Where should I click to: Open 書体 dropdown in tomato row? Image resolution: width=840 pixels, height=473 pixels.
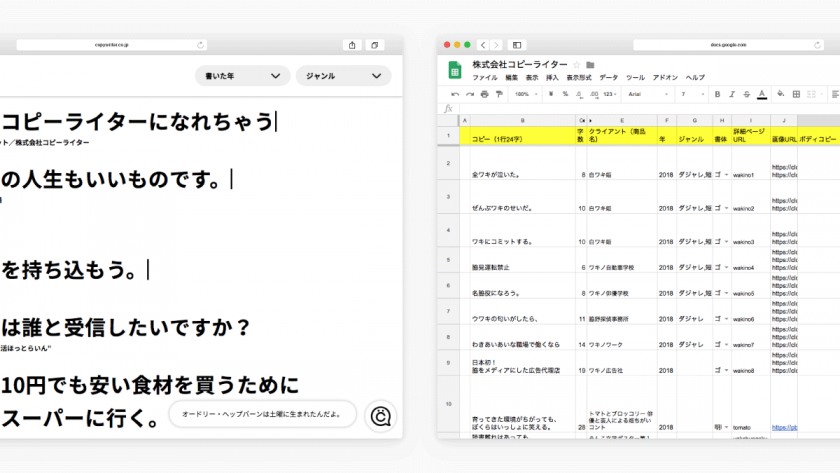tap(726, 427)
